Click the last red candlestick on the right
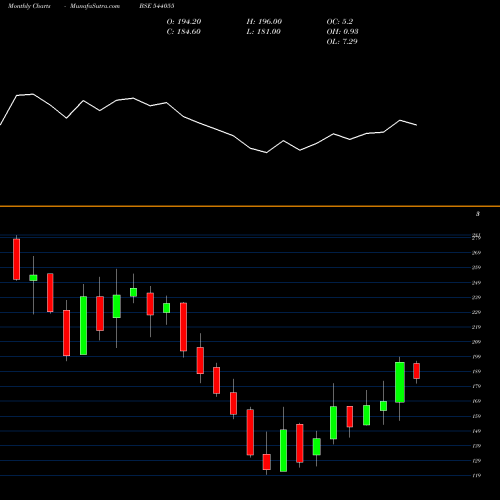 pyautogui.click(x=416, y=371)
